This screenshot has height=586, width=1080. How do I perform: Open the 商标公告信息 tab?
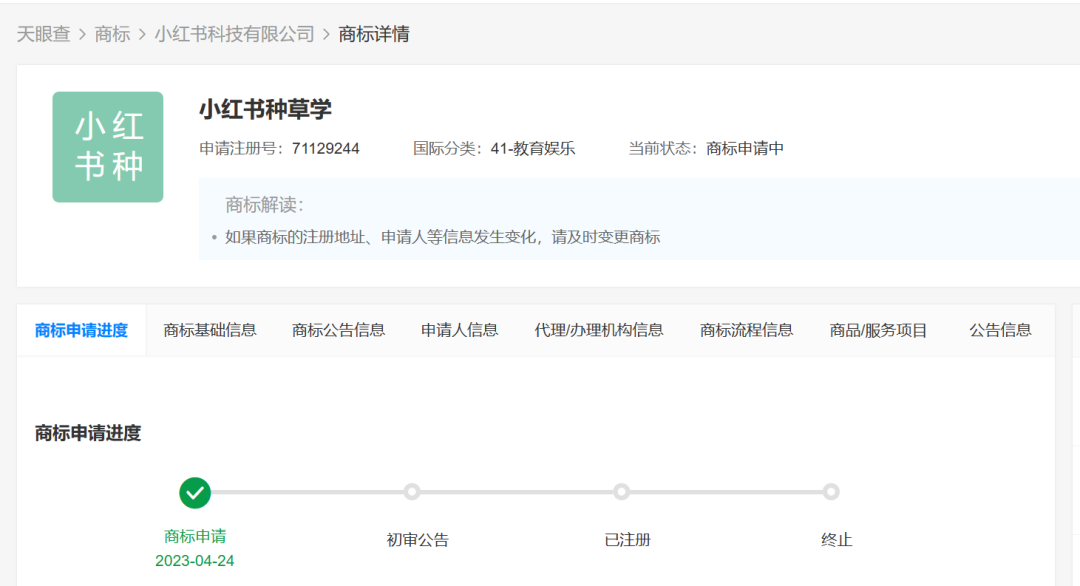338,330
